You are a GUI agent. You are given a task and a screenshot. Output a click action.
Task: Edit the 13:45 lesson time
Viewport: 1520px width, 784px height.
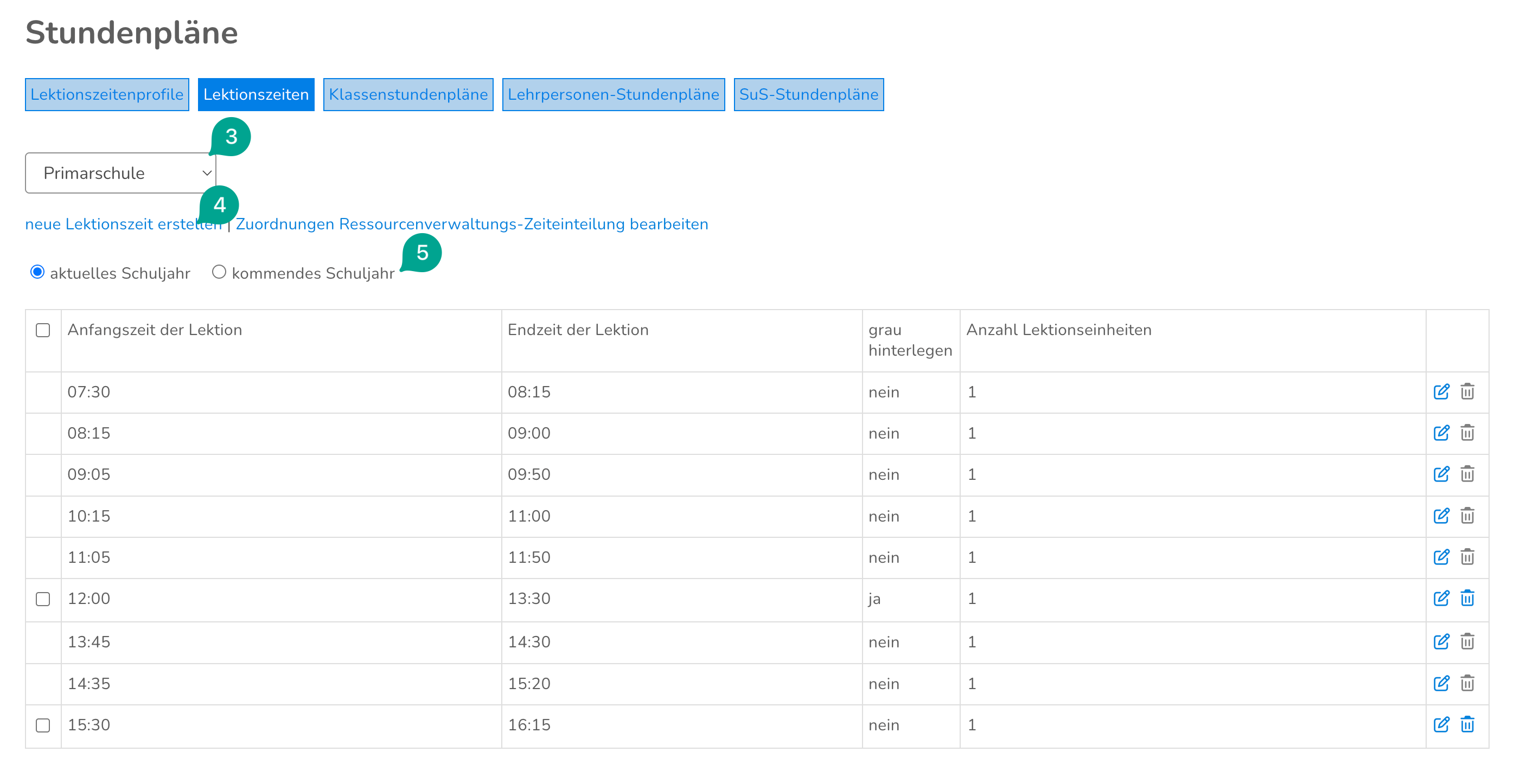click(1440, 641)
